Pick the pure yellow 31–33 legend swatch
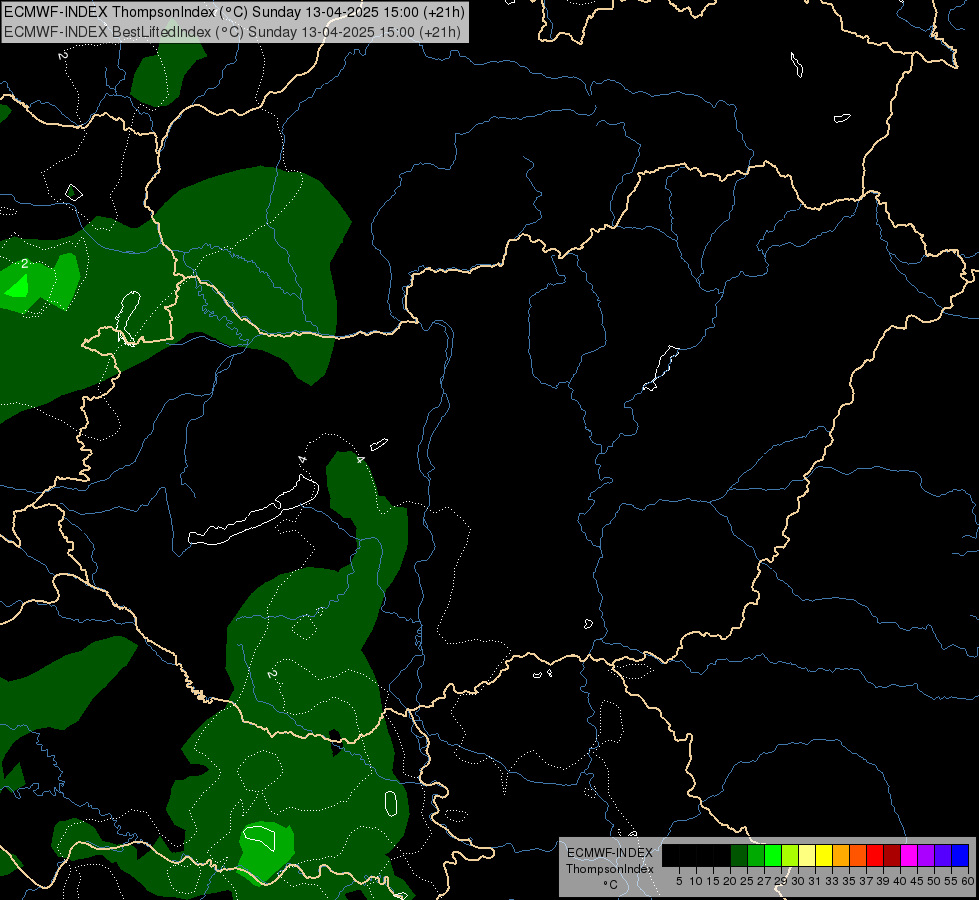This screenshot has width=979, height=900. 824,855
